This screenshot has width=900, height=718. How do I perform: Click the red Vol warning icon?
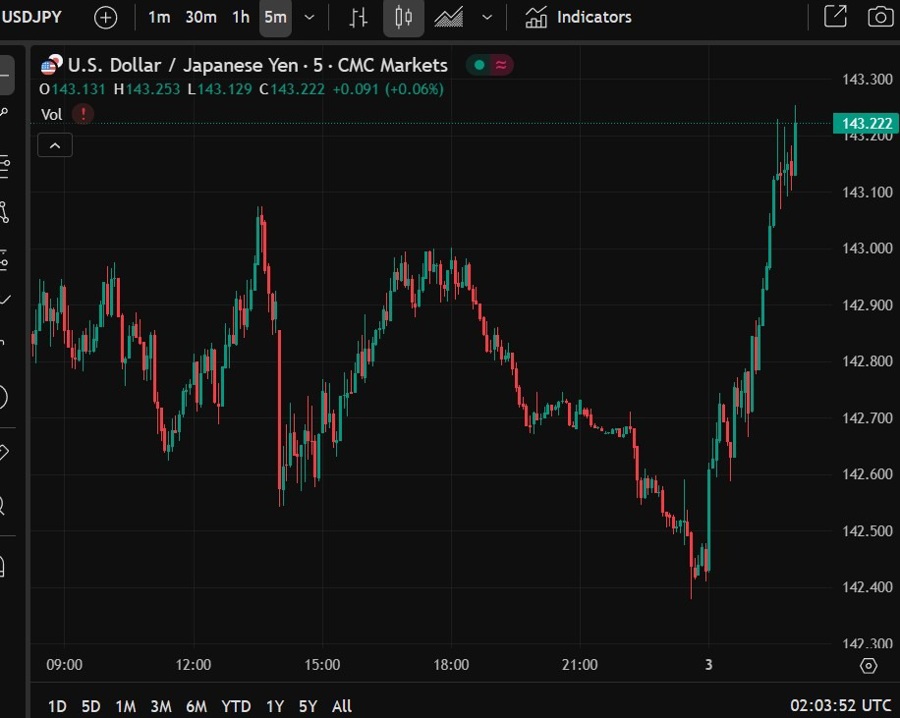82,114
